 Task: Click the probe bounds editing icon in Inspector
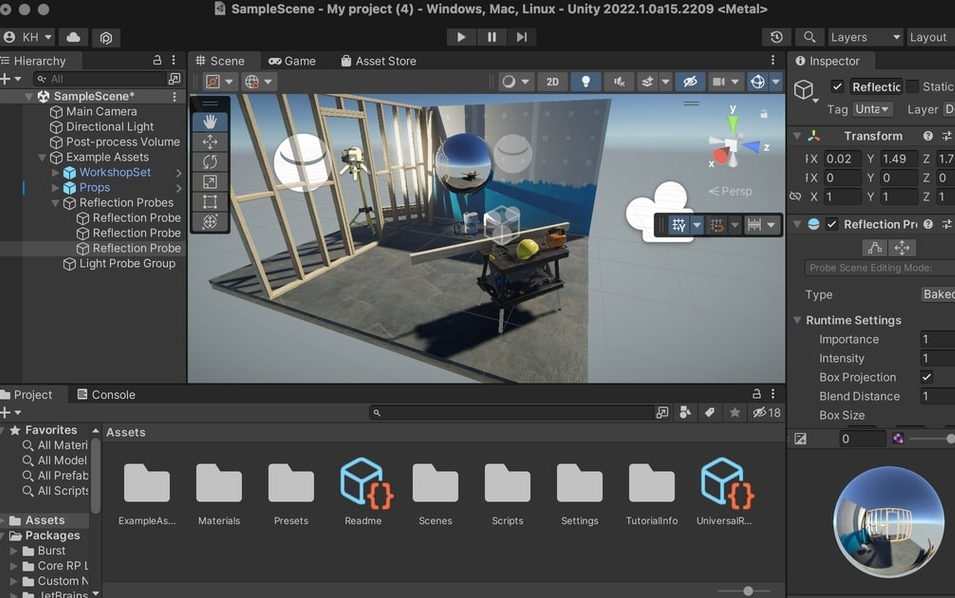[x=874, y=247]
